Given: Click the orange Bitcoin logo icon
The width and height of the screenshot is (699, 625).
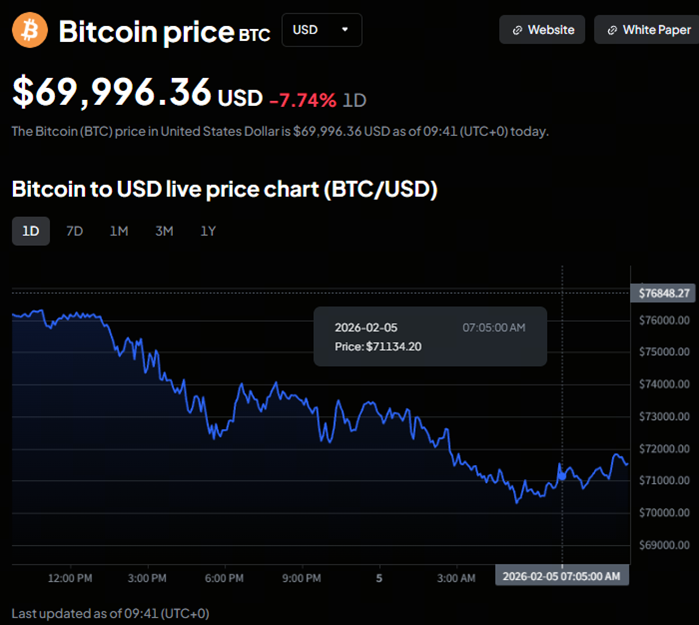Looking at the screenshot, I should [x=30, y=30].
